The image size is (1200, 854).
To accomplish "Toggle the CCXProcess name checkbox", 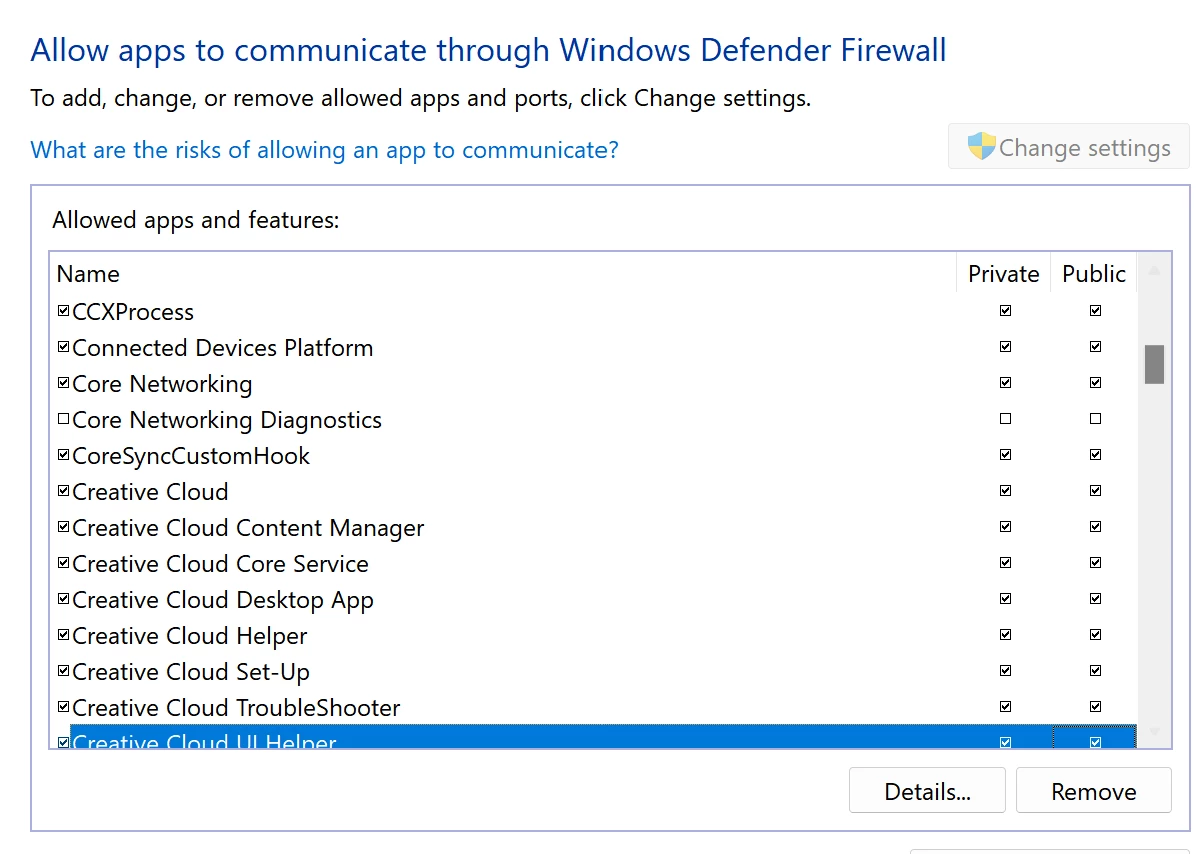I will [x=64, y=311].
